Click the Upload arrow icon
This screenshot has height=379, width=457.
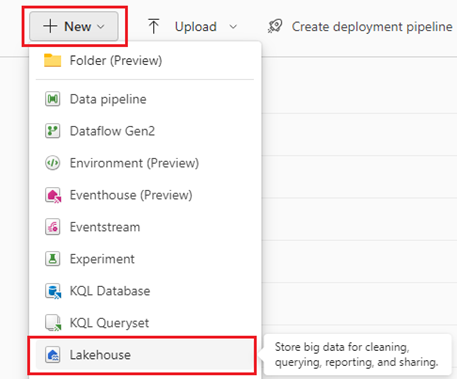click(x=153, y=26)
